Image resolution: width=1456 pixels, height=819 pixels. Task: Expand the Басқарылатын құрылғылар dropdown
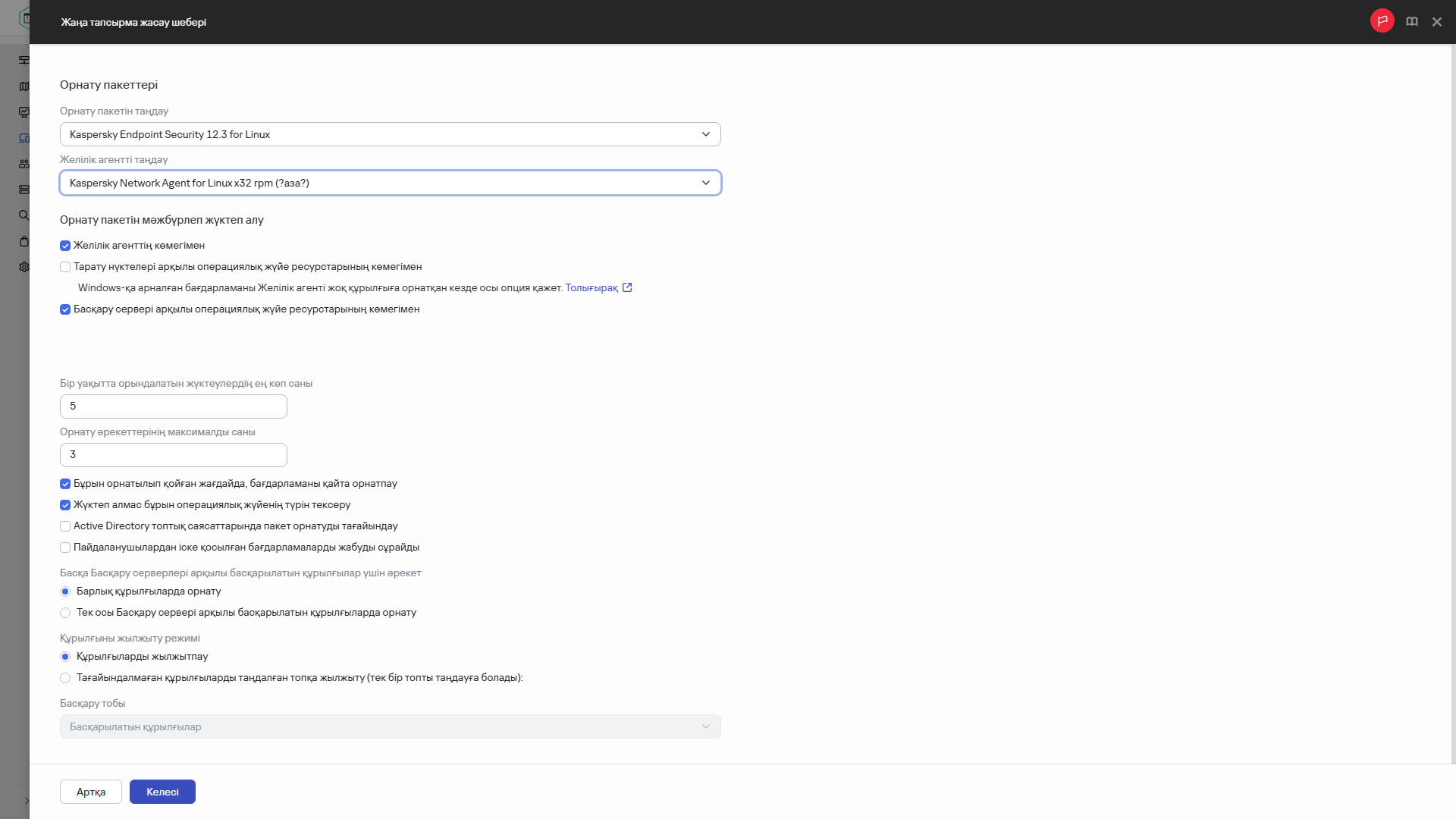[390, 726]
